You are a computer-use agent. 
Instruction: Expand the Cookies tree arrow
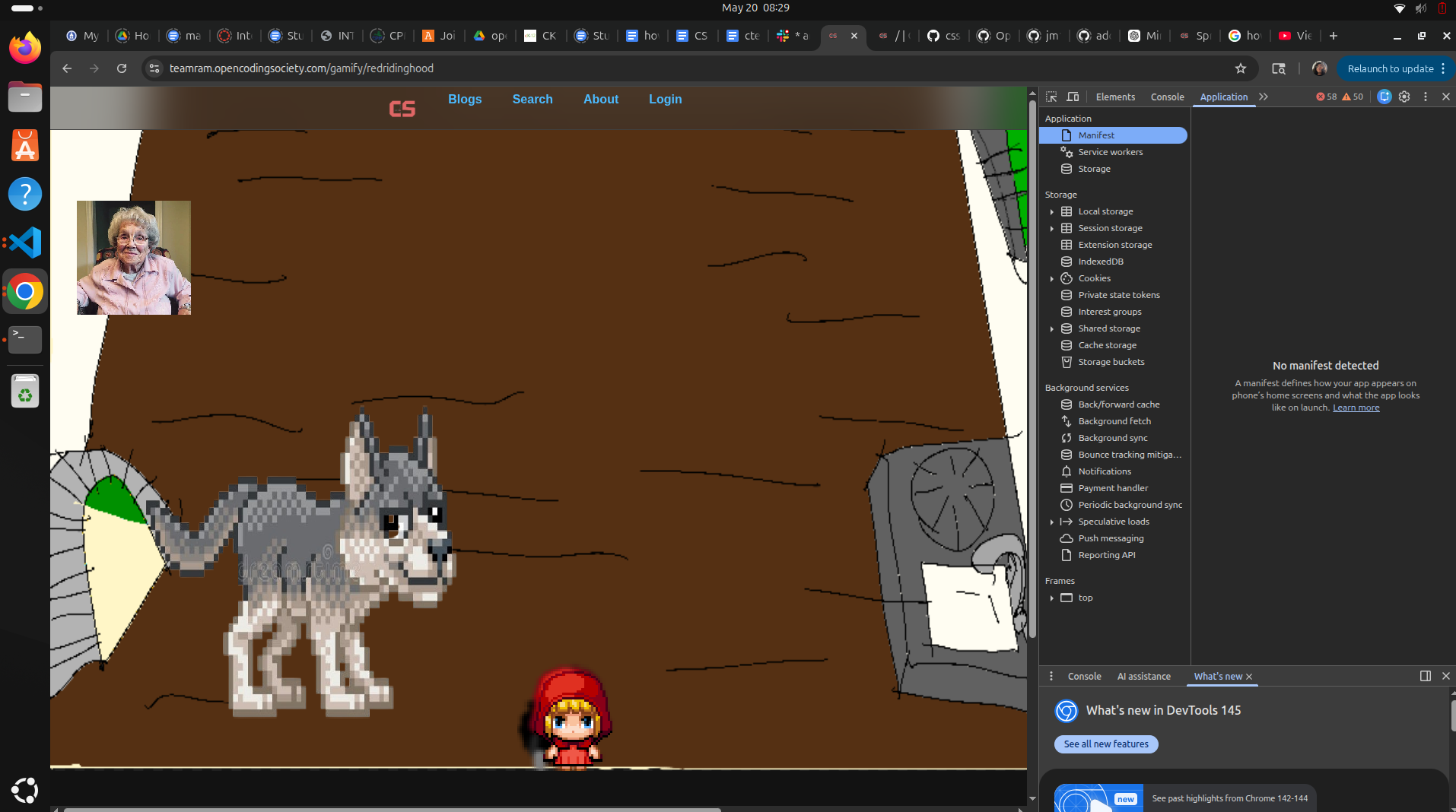pos(1052,278)
